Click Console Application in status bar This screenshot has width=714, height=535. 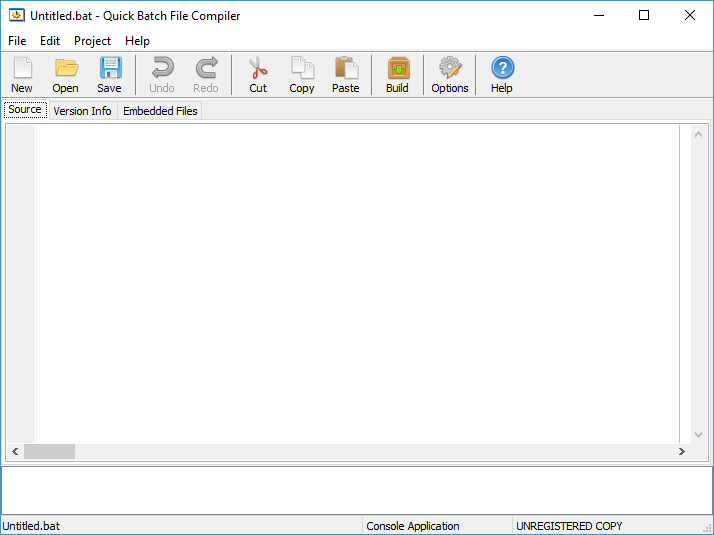(x=413, y=526)
